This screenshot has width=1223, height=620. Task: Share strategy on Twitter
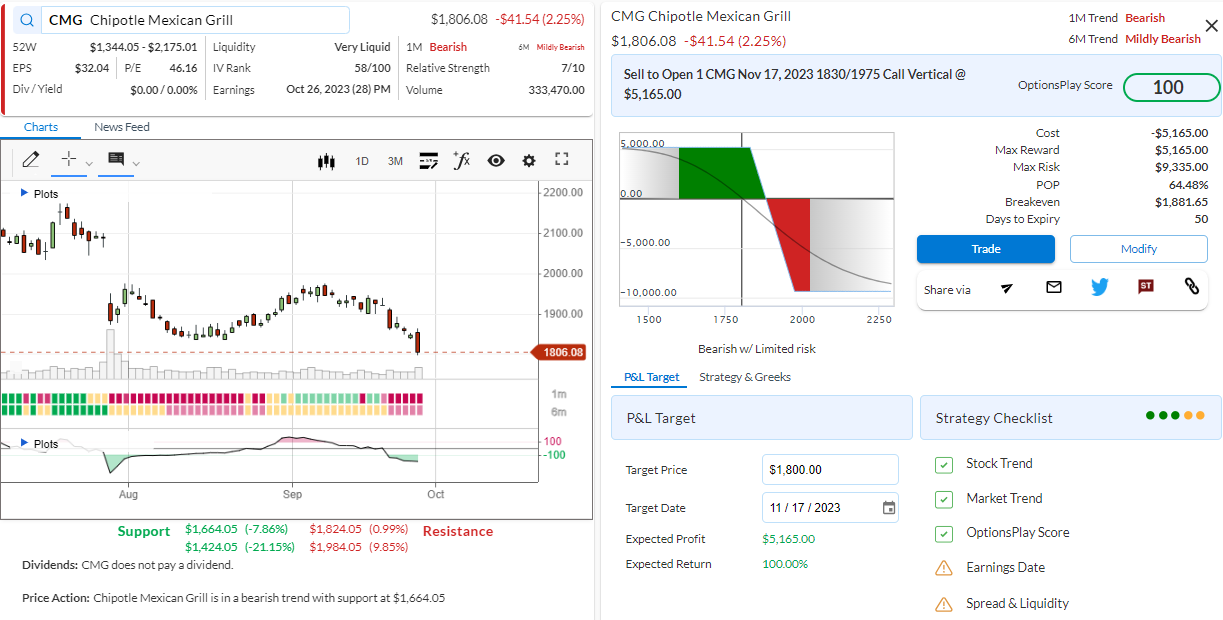pyautogui.click(x=1100, y=287)
